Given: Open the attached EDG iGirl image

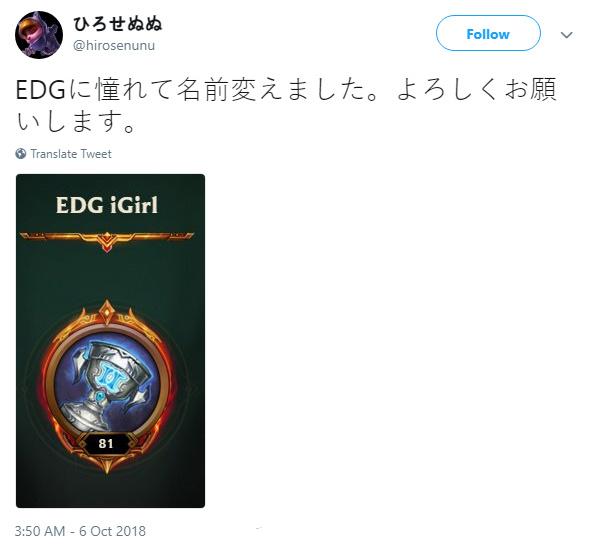Looking at the screenshot, I should pos(110,341).
